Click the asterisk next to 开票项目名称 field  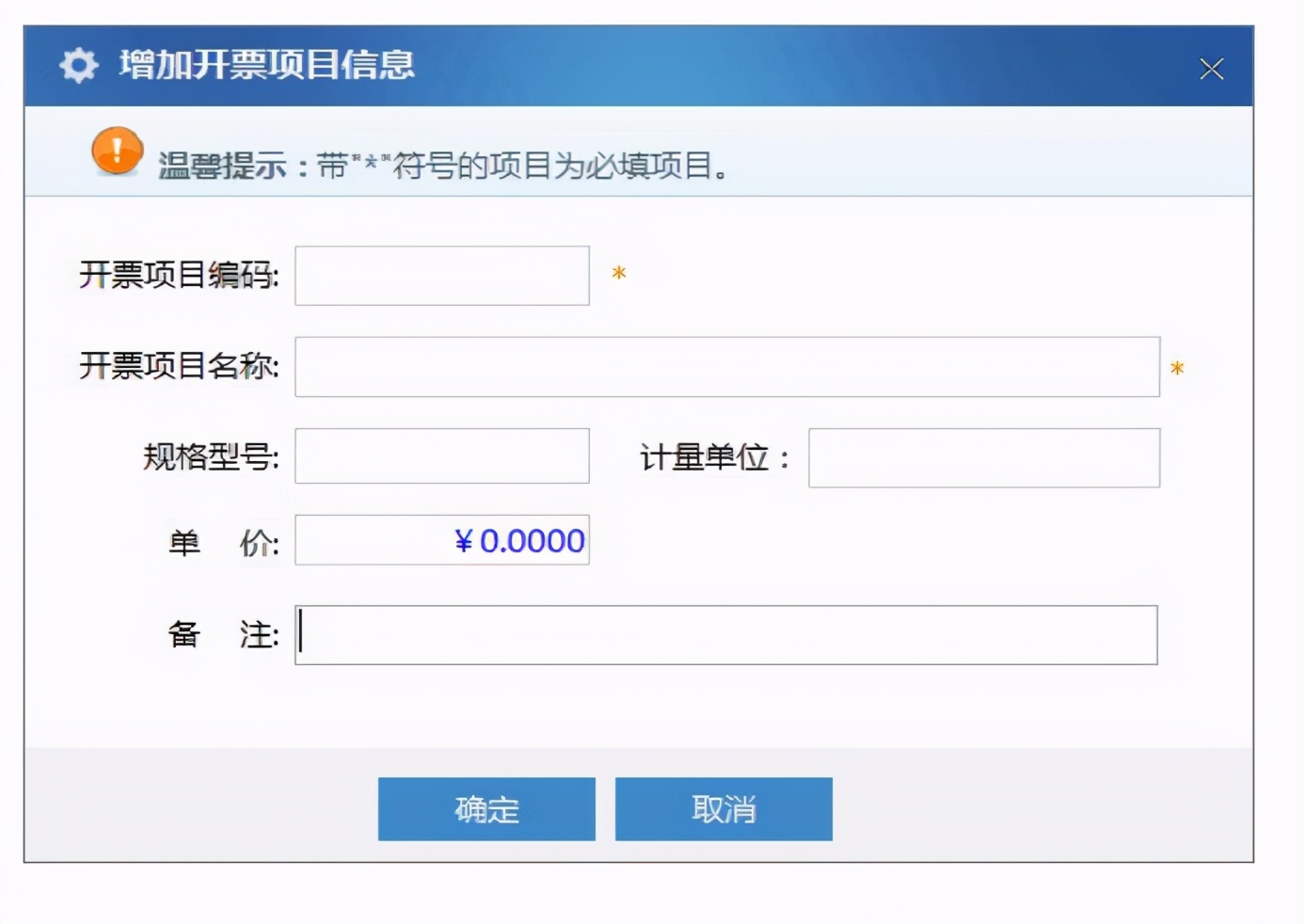pyautogui.click(x=1177, y=367)
